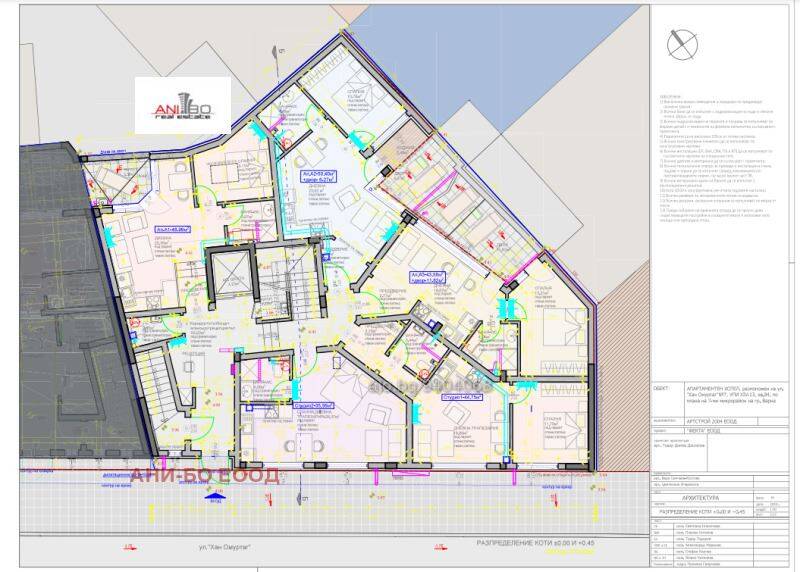Click the АРХИТЕКТУРА title block heading
The image size is (800, 572).
point(700,498)
